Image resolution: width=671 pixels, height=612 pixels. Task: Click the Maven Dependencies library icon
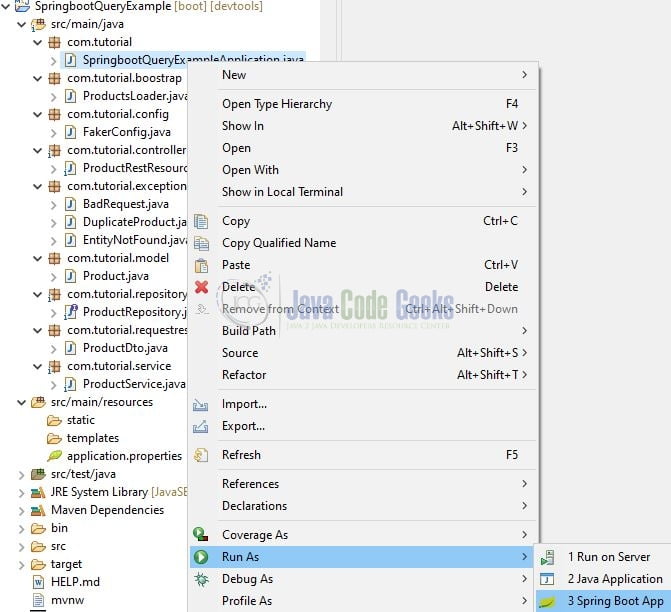(x=38, y=511)
